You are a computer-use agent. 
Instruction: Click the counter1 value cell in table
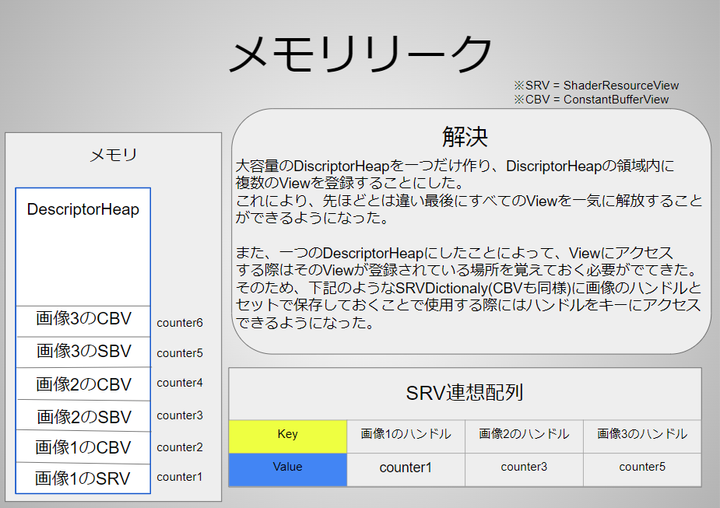coord(406,469)
